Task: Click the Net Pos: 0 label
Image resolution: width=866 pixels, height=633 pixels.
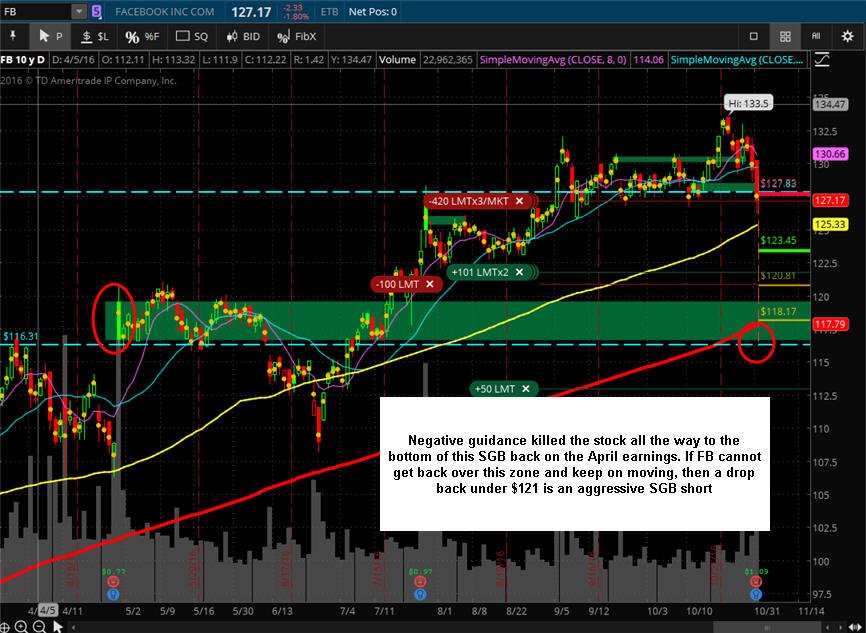Action: point(372,12)
